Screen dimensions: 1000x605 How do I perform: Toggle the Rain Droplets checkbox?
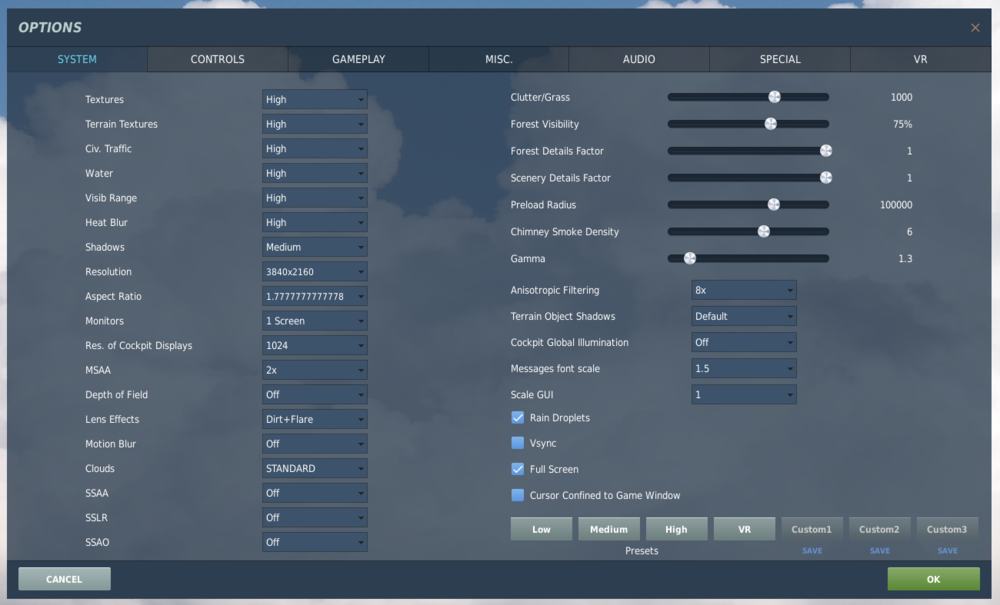coord(517,418)
